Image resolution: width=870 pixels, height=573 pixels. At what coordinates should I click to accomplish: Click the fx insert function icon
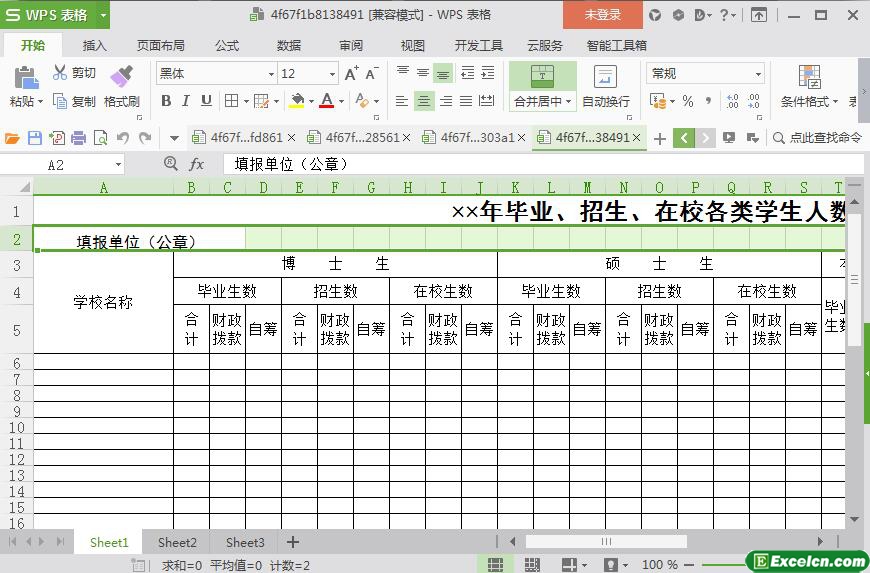click(x=197, y=164)
